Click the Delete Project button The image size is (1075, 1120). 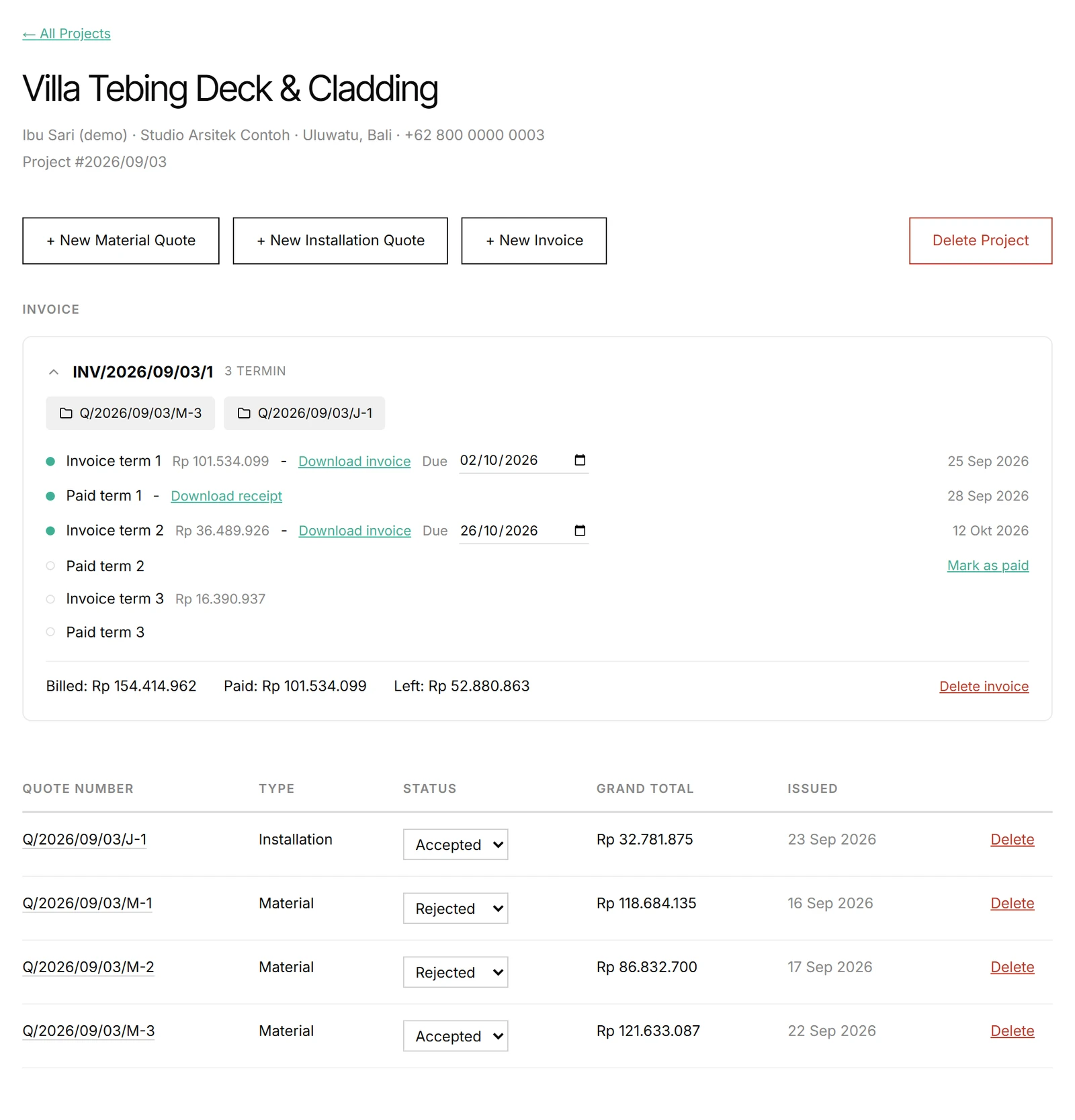(980, 241)
